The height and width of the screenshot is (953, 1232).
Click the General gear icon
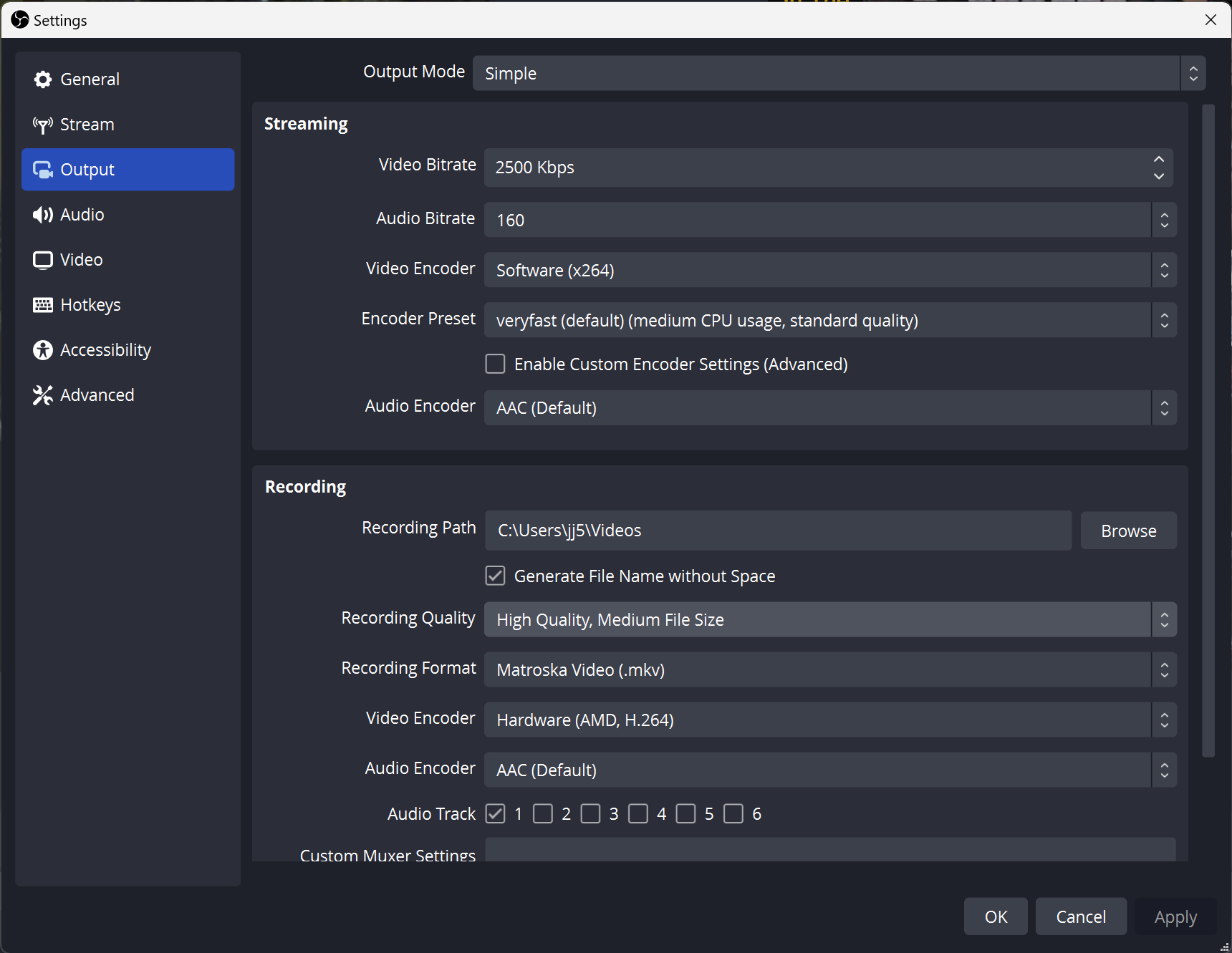point(43,79)
